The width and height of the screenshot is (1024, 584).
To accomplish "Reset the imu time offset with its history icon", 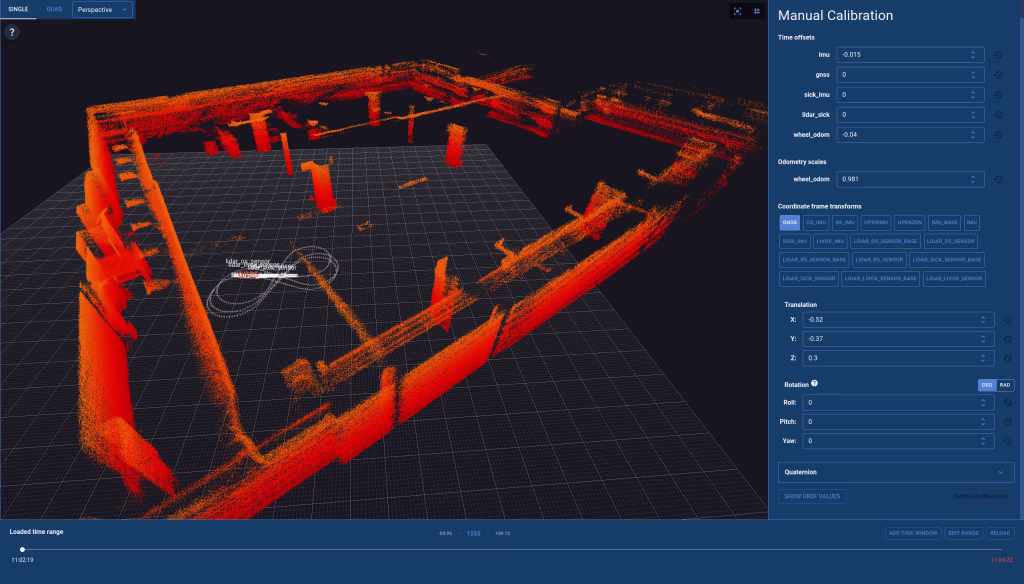I will tap(999, 54).
